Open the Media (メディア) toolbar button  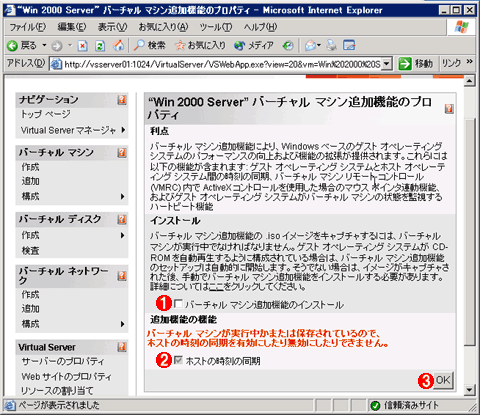click(x=254, y=45)
